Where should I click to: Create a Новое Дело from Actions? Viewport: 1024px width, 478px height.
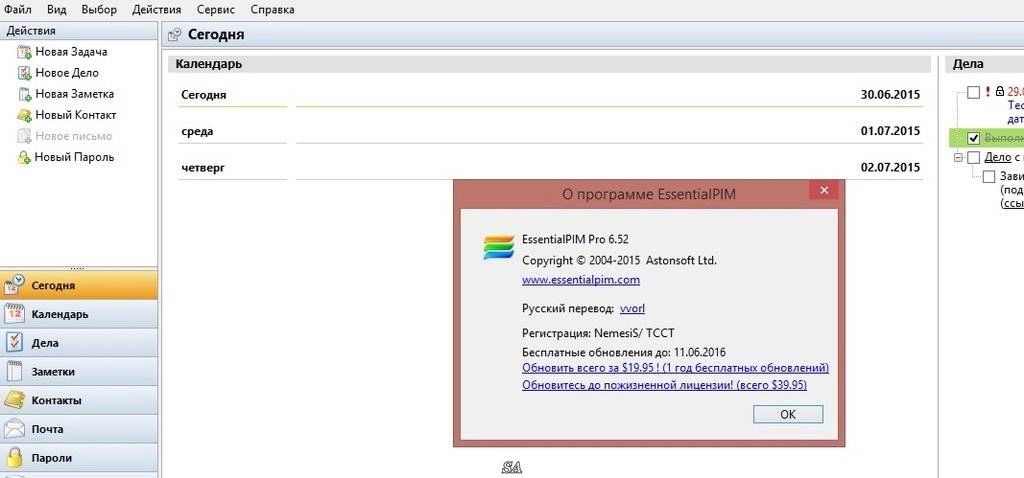tap(67, 73)
